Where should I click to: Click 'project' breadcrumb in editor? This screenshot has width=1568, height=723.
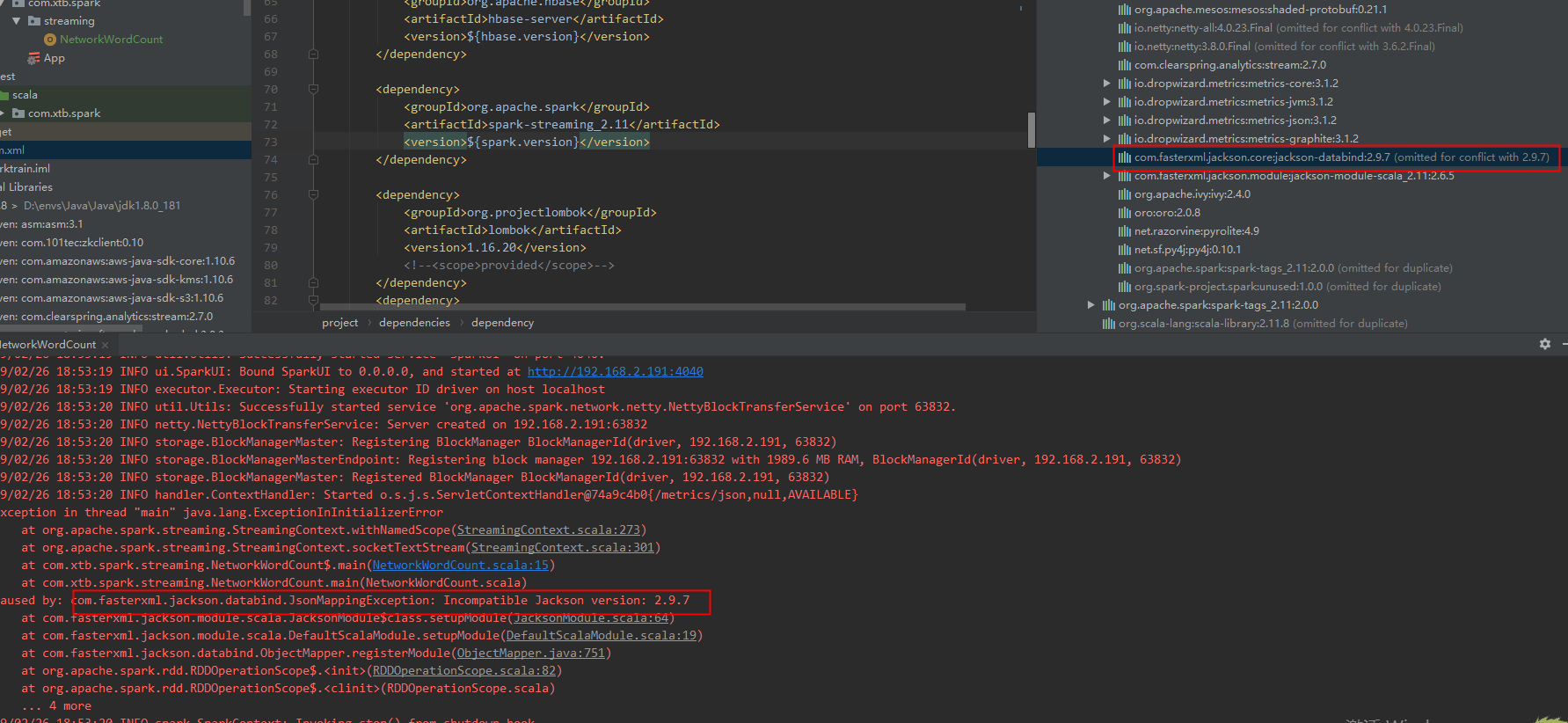339,323
